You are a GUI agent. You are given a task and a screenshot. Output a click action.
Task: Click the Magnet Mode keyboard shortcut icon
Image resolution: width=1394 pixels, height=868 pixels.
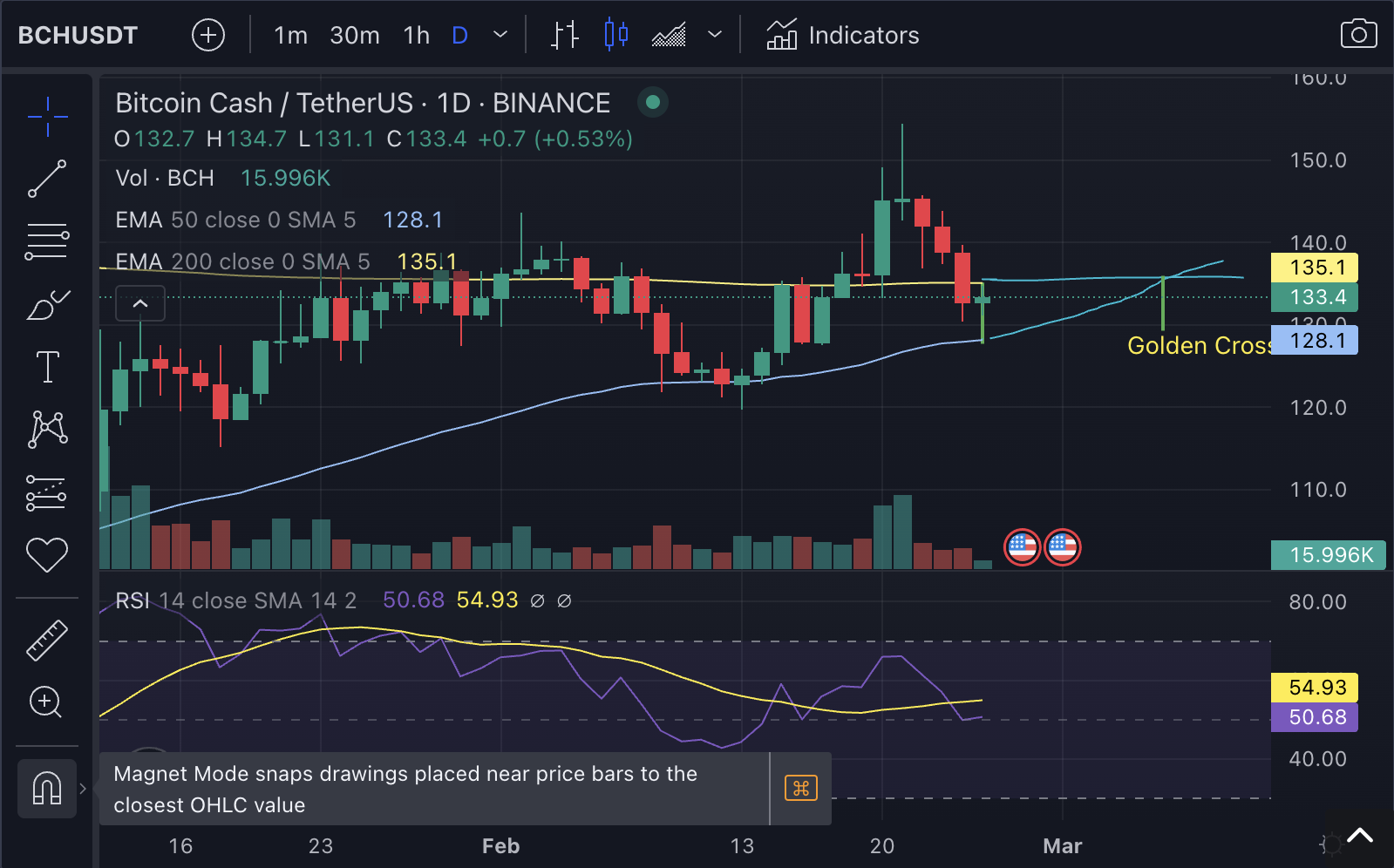coord(801,789)
